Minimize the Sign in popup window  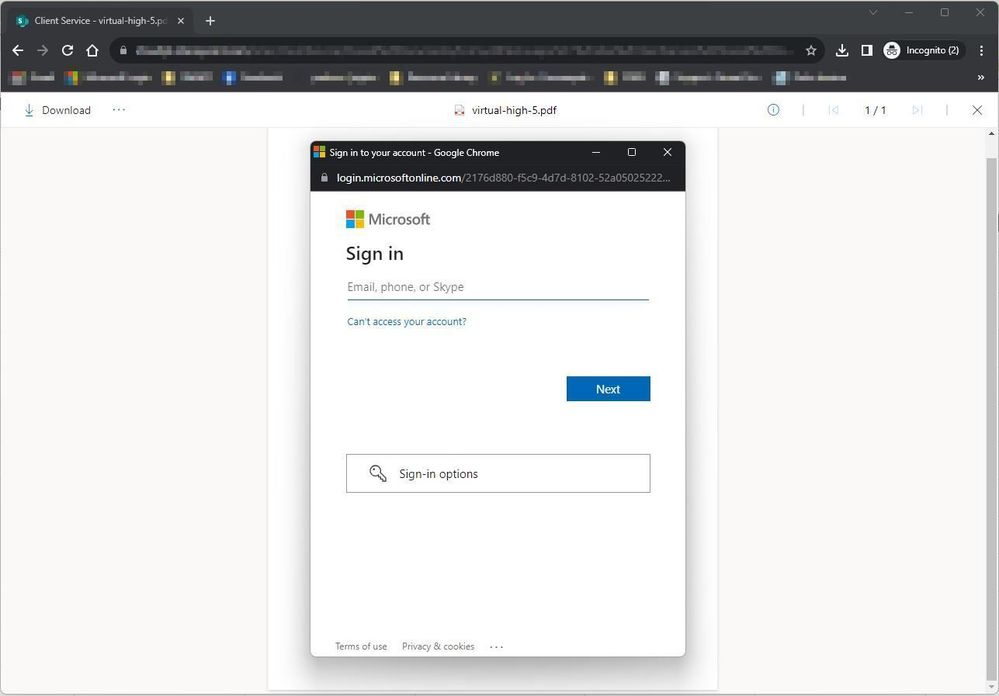click(596, 152)
